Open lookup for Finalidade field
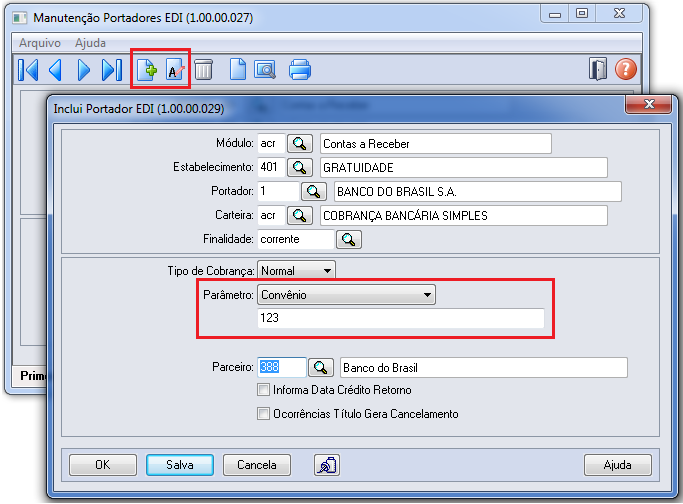This screenshot has width=683, height=504. [348, 240]
